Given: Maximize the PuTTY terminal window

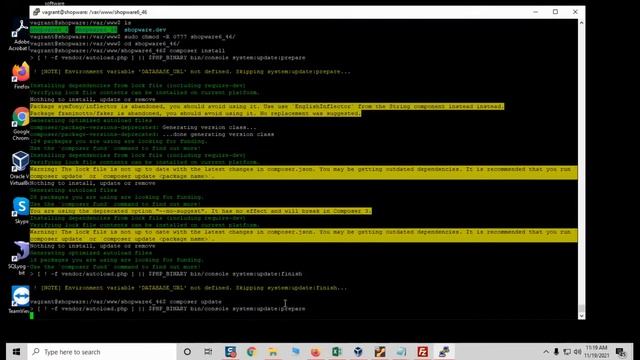Looking at the screenshot, I should tap(556, 12).
